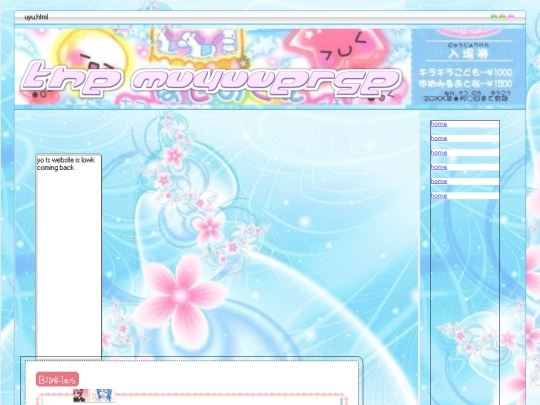This screenshot has width=540, height=405.
Task: Open the fifth home link in sidebar
Action: click(x=439, y=181)
